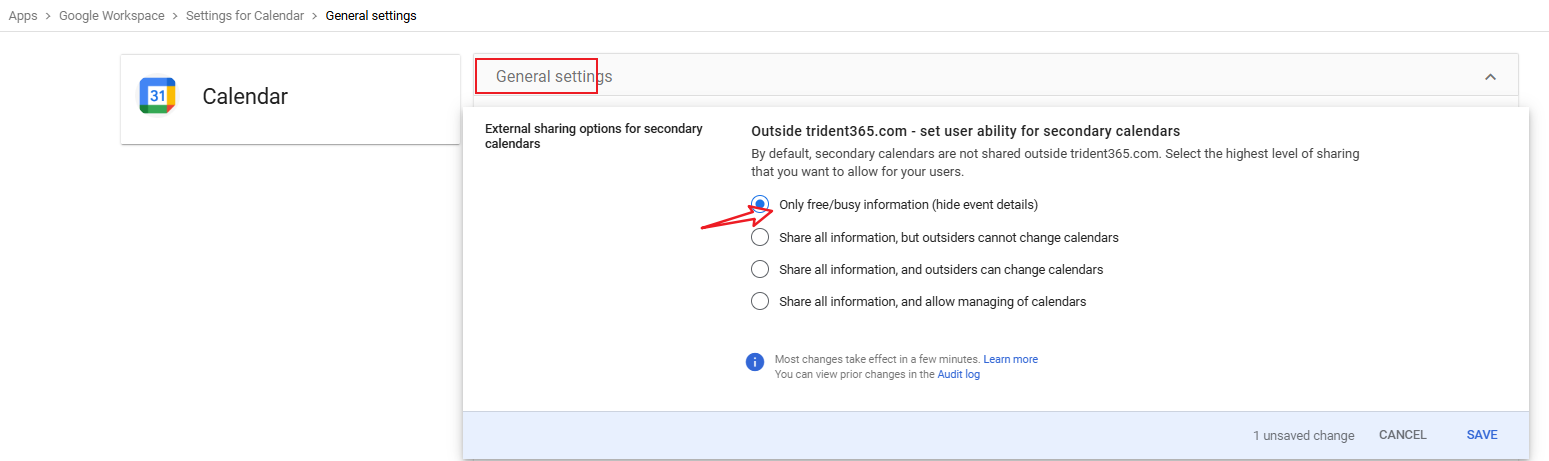The image size is (1549, 461).
Task: Click General settings in the breadcrumb trail
Action: click(x=371, y=16)
